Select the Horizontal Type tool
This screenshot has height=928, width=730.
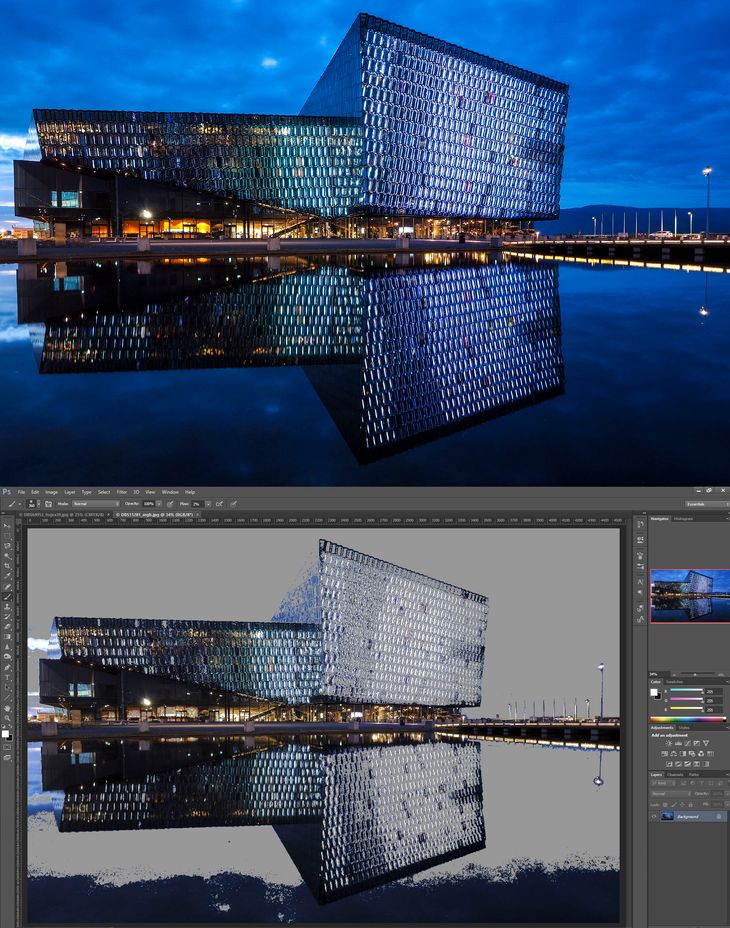click(x=7, y=676)
